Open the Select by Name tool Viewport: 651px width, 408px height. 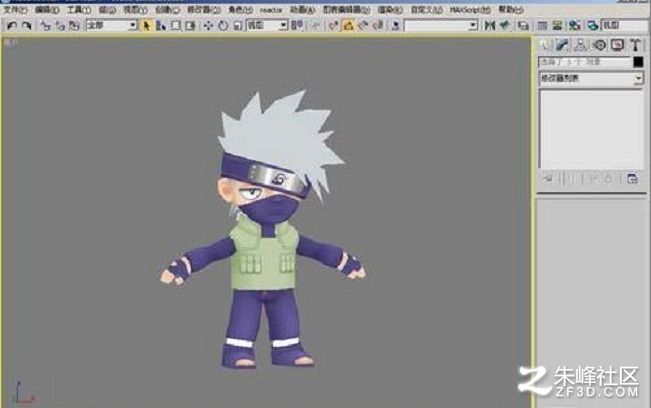pos(161,26)
